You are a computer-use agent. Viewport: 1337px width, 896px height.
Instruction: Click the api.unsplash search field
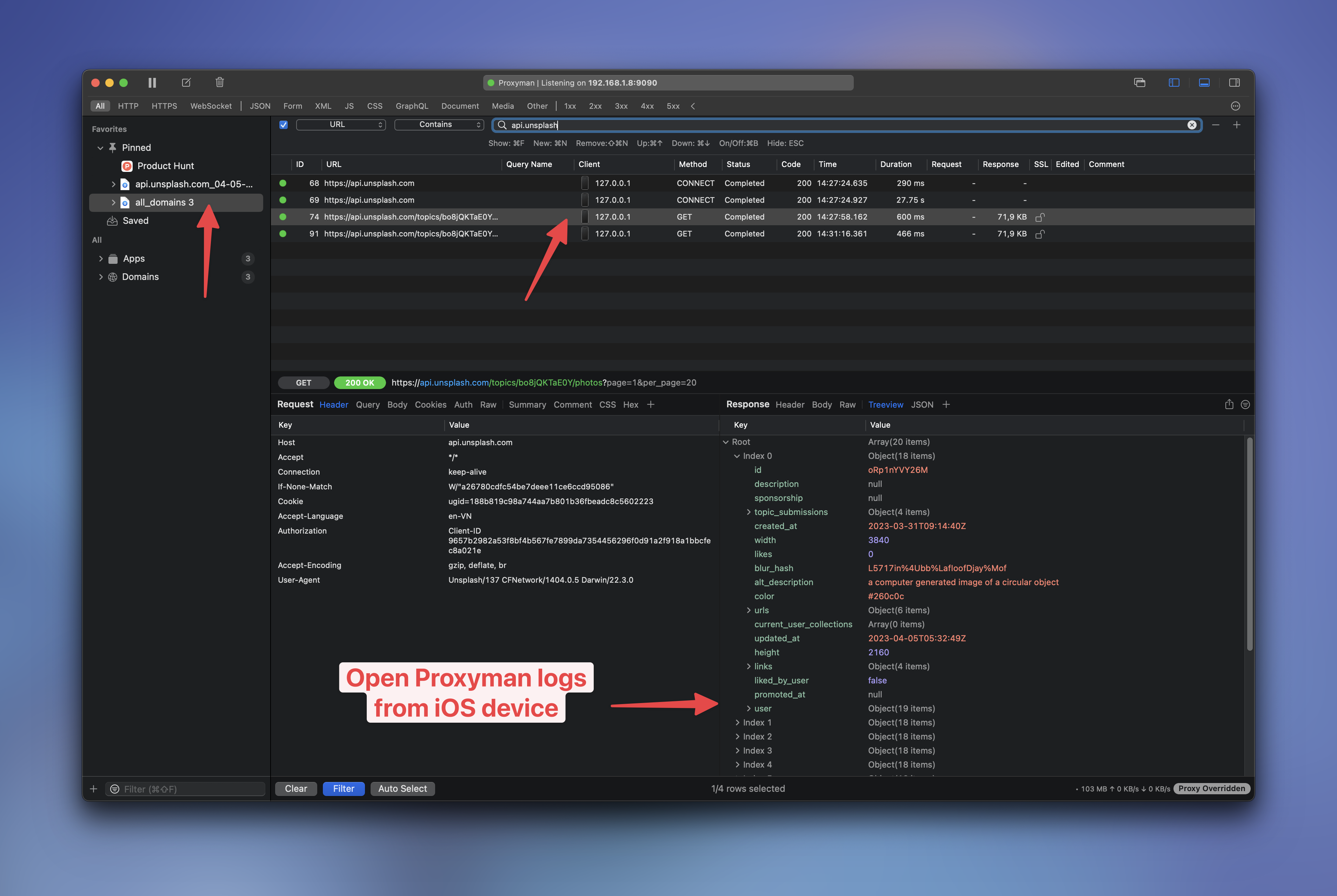[846, 125]
